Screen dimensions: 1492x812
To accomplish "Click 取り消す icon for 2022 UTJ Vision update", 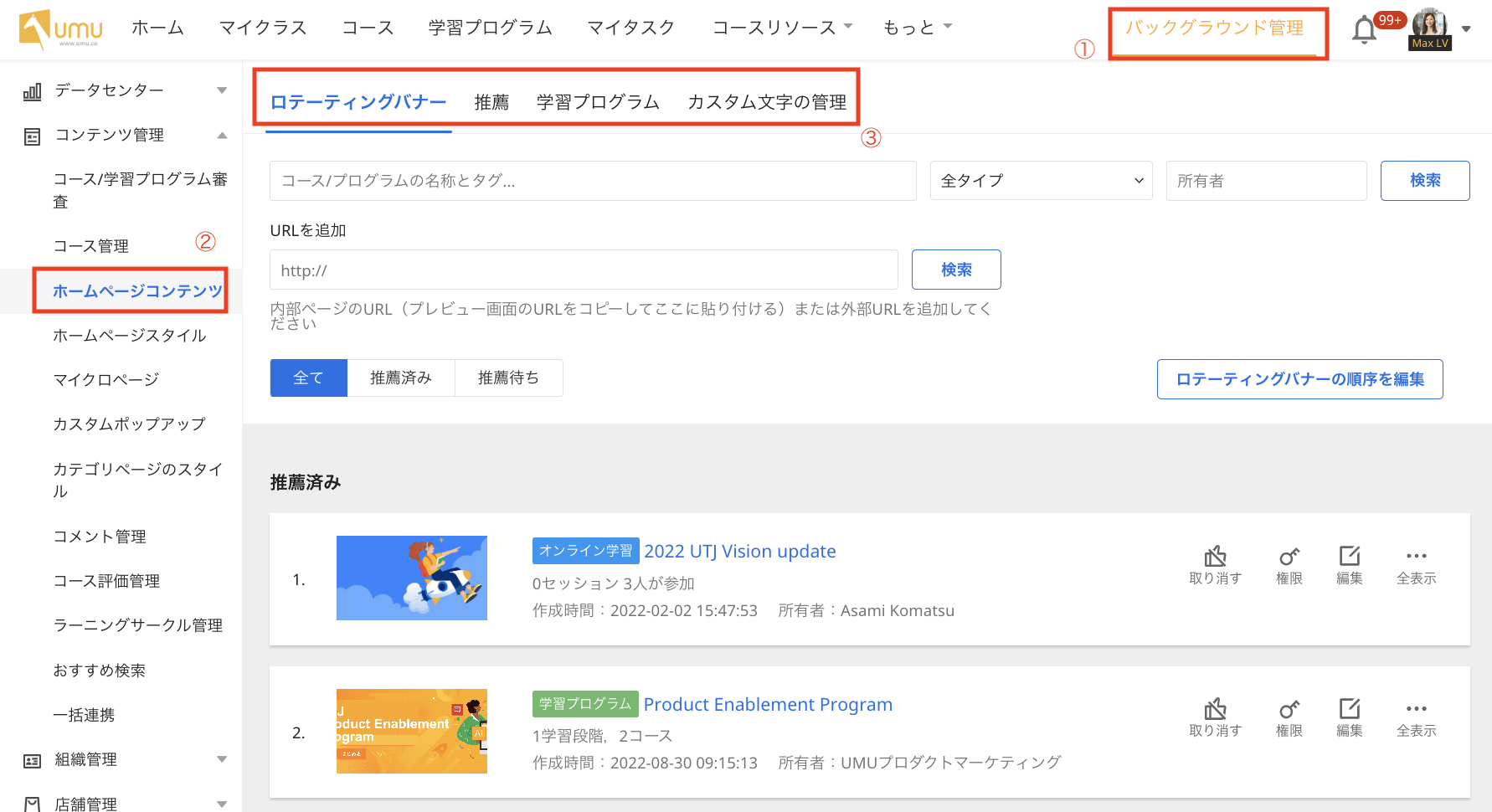I will (1215, 557).
